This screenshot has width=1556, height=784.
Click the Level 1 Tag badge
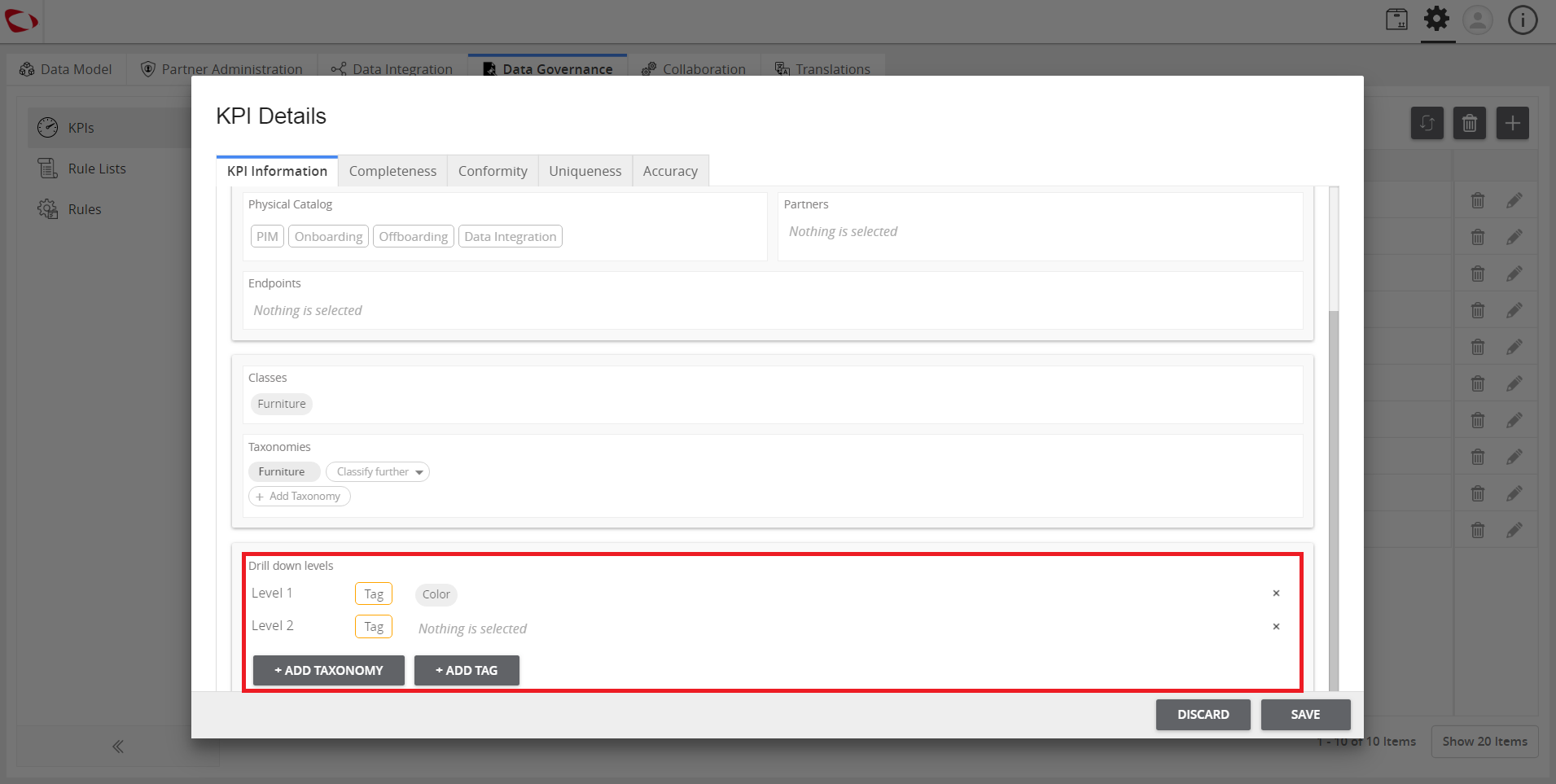pos(374,594)
